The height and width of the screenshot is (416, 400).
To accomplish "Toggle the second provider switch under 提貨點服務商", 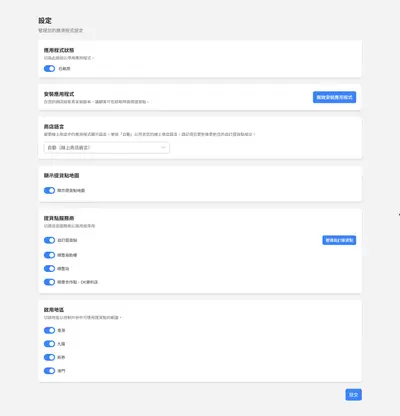I will click(49, 255).
